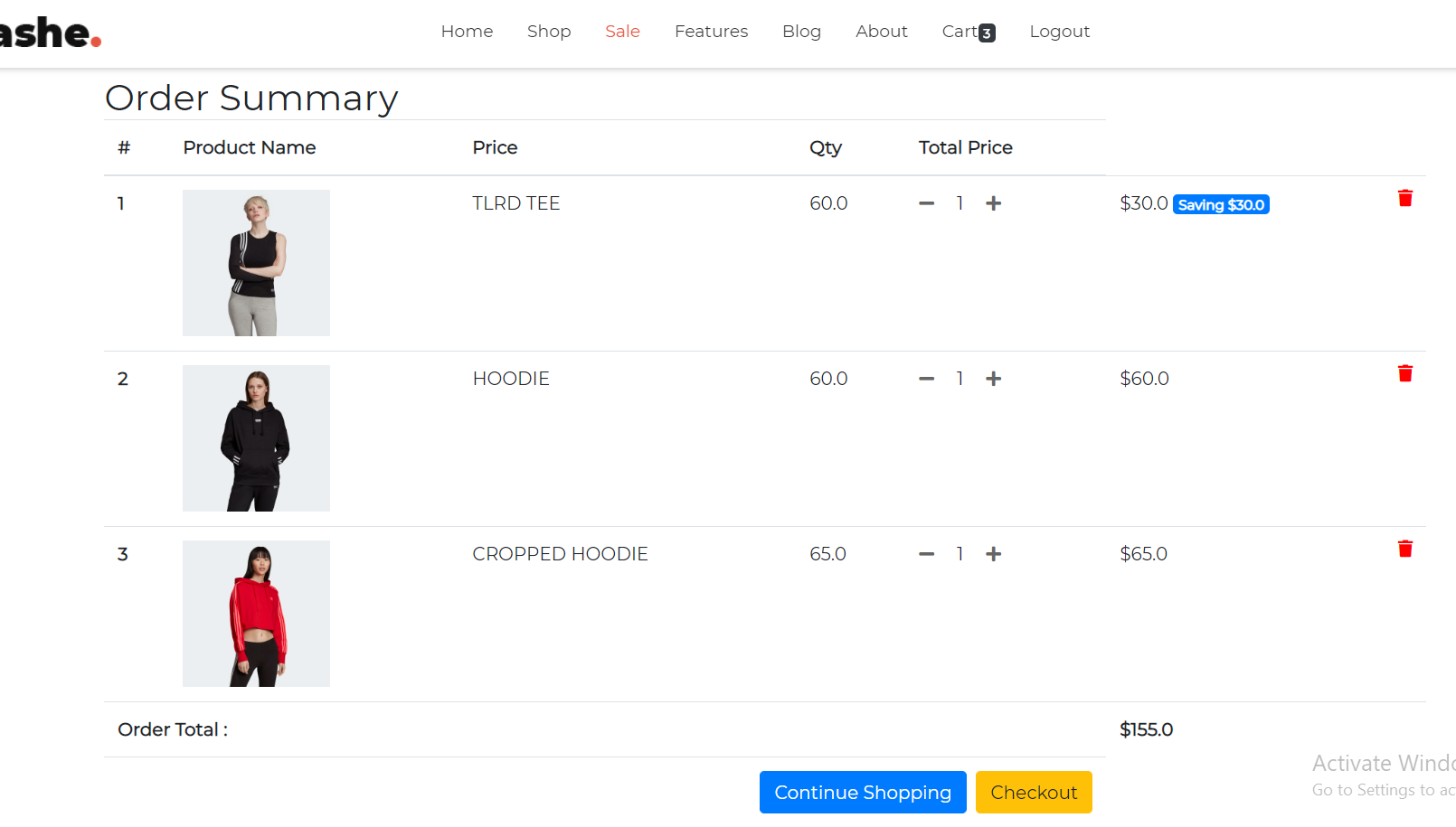Click the ashe. site logo
Screen dimensions: 1456x827
pyautogui.click(x=50, y=33)
